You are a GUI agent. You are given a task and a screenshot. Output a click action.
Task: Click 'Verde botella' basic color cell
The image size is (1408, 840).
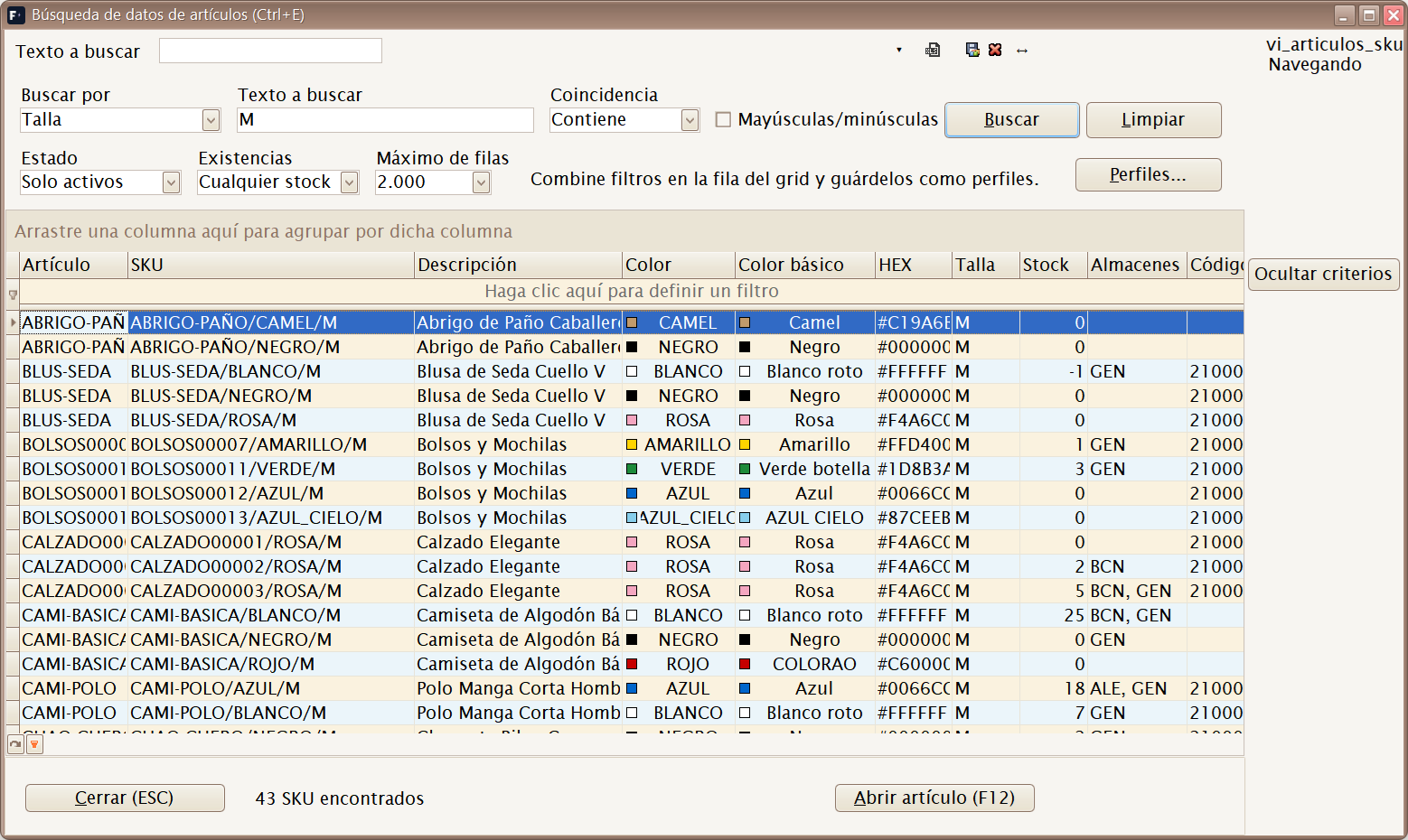(805, 469)
